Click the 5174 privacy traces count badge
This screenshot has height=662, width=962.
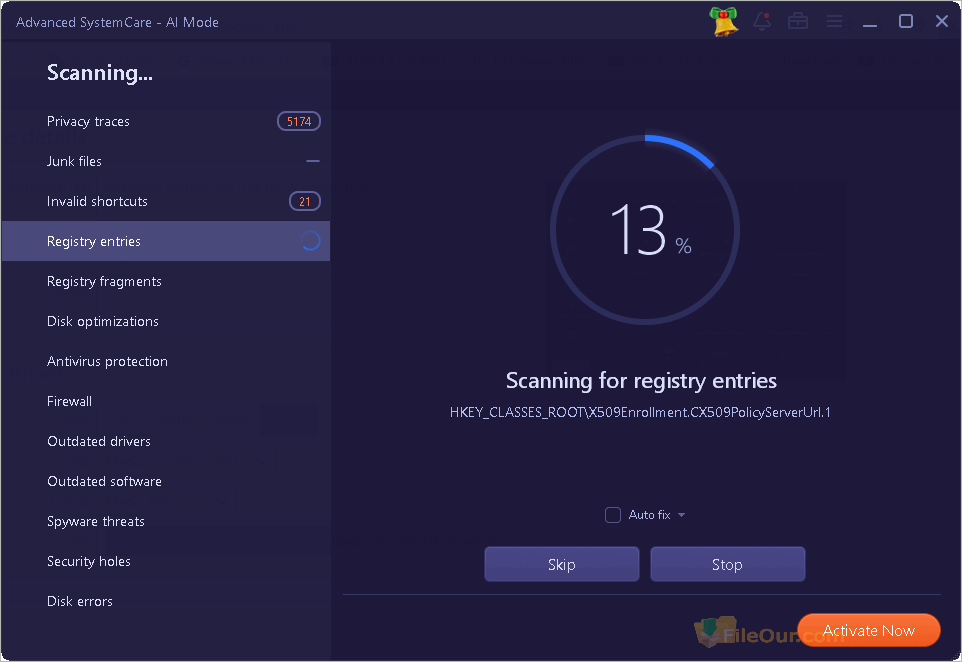pos(299,121)
